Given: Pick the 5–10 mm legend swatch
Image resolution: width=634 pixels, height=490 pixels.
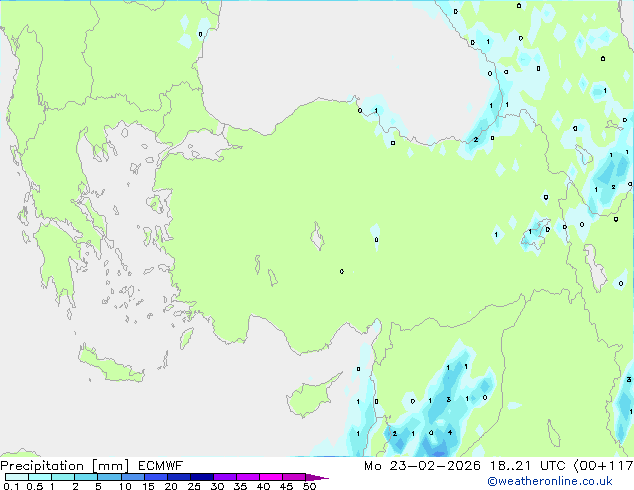Looking at the screenshot, I should (109, 477).
